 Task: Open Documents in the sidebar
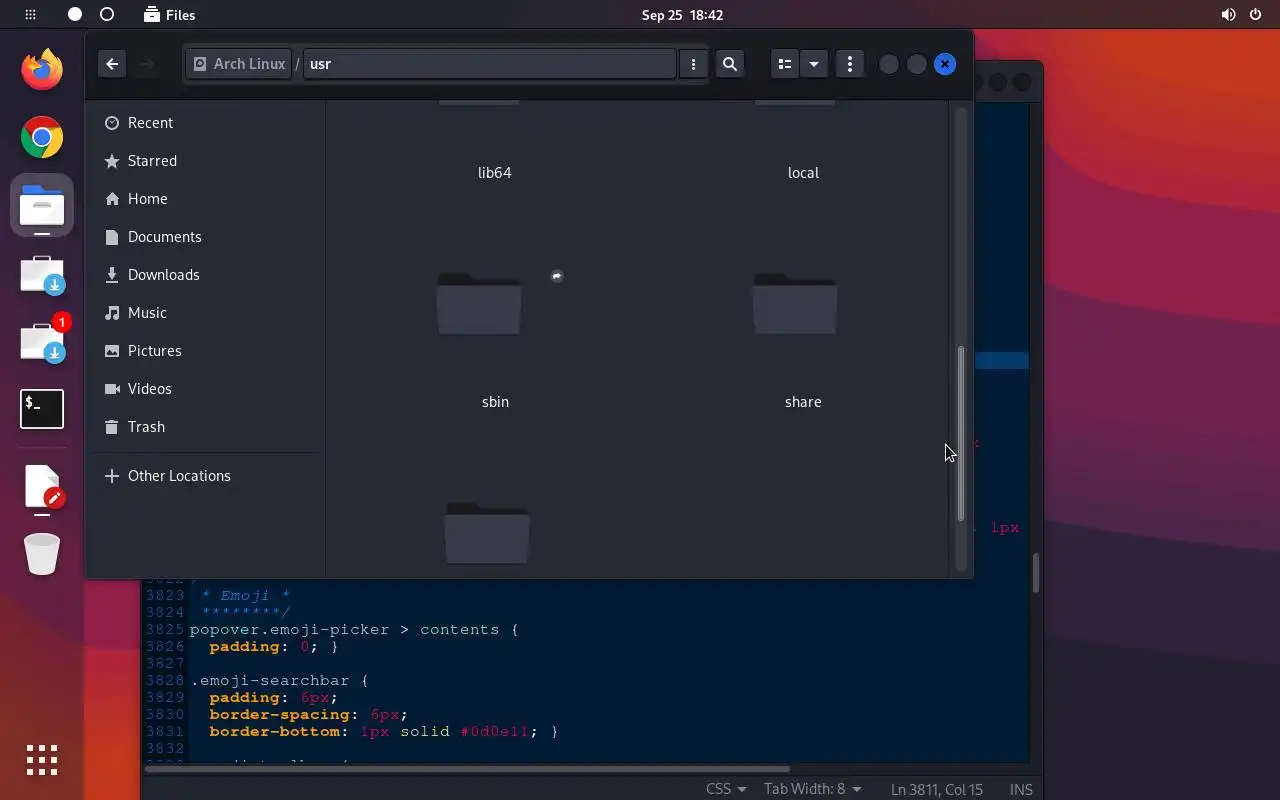click(x=208, y=237)
